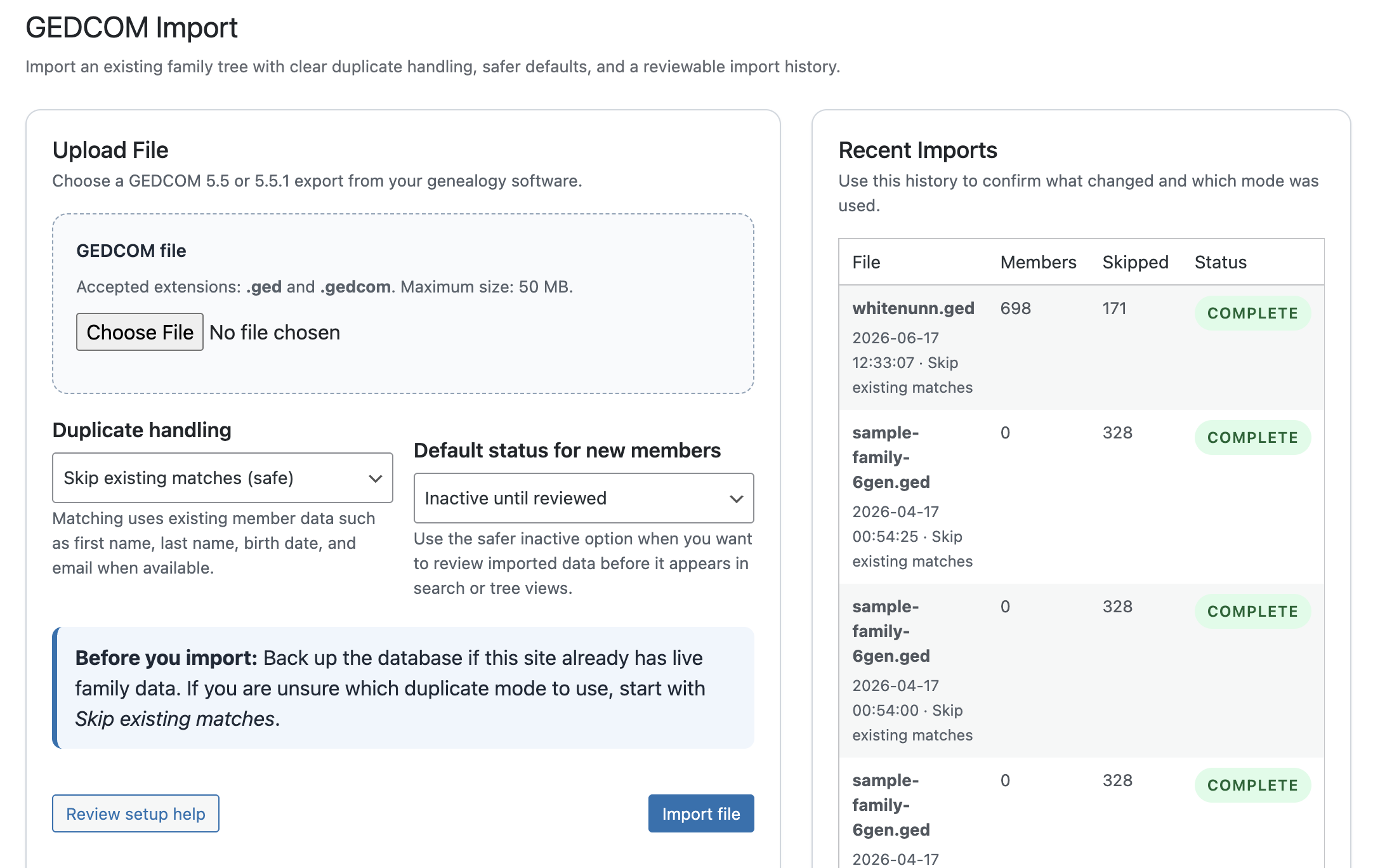Viewport: 1373px width, 868px height.
Task: Open the Review setup help link
Action: coord(136,813)
